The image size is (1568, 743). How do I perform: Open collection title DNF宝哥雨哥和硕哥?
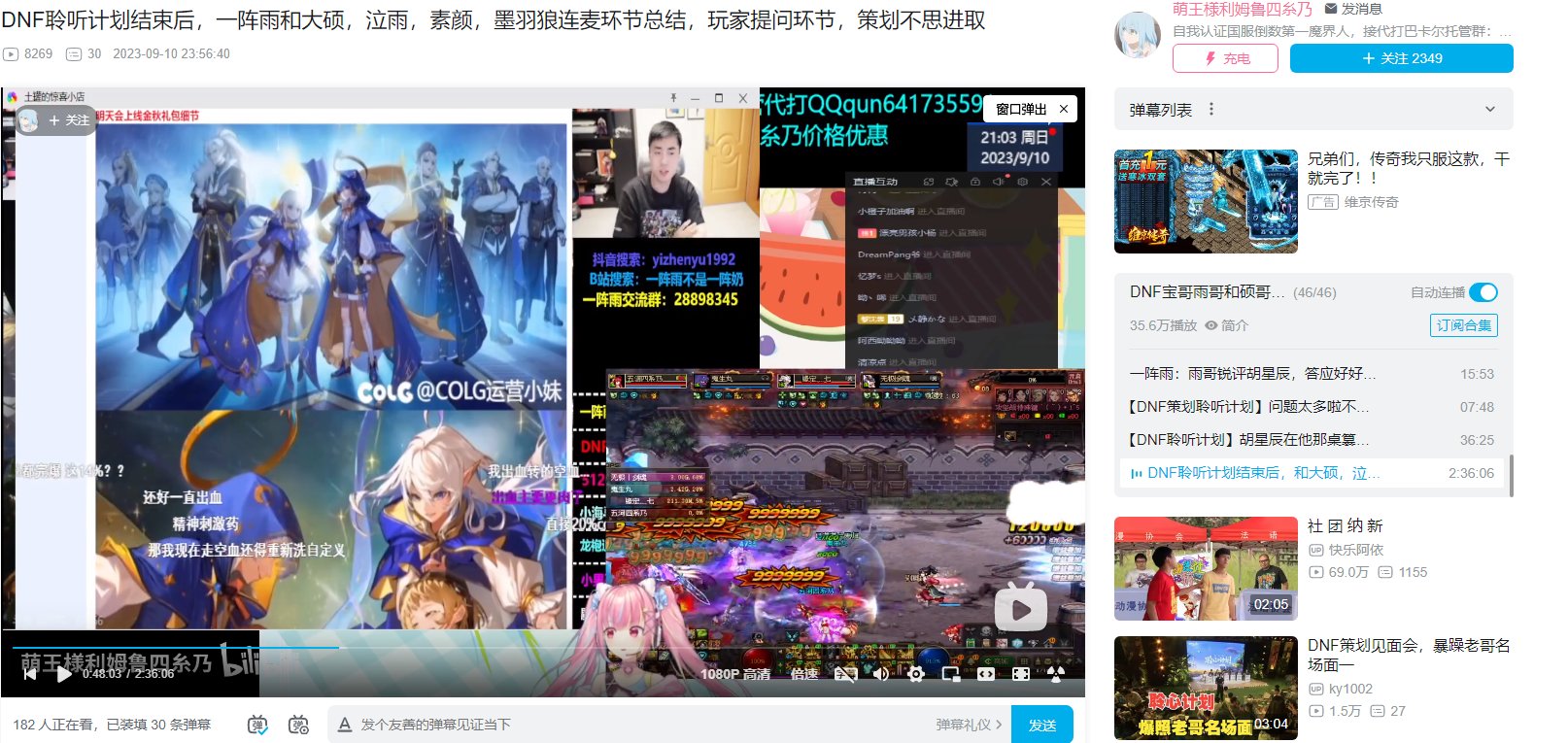(x=1208, y=292)
